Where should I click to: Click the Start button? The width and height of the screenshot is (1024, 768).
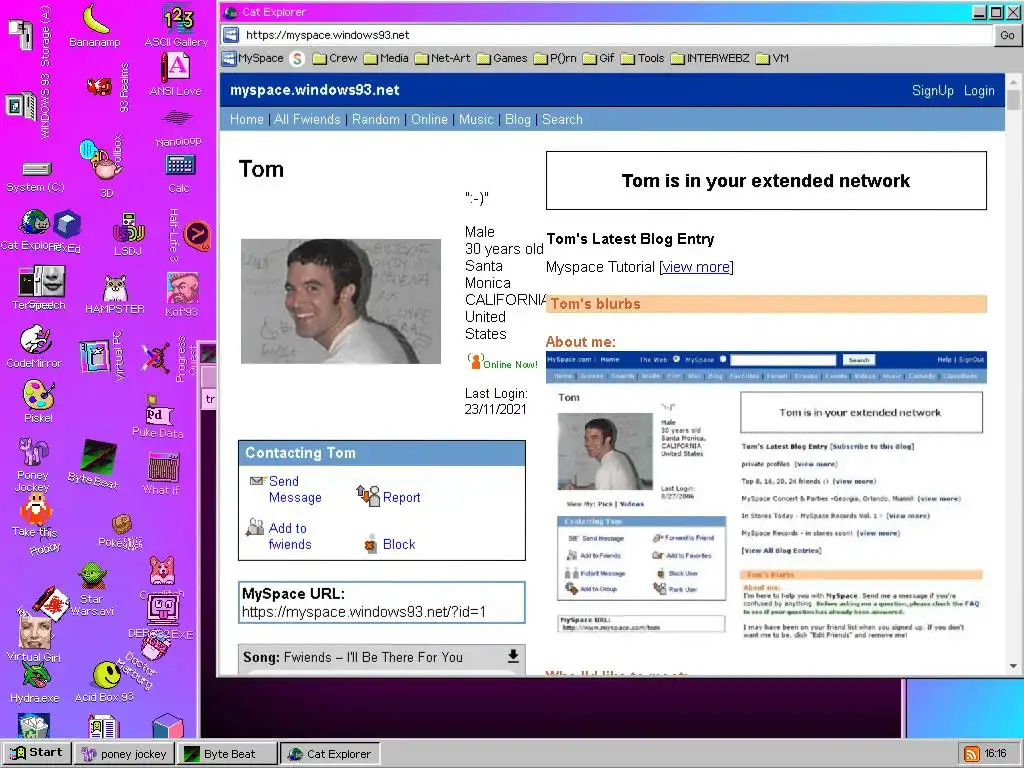click(x=37, y=753)
